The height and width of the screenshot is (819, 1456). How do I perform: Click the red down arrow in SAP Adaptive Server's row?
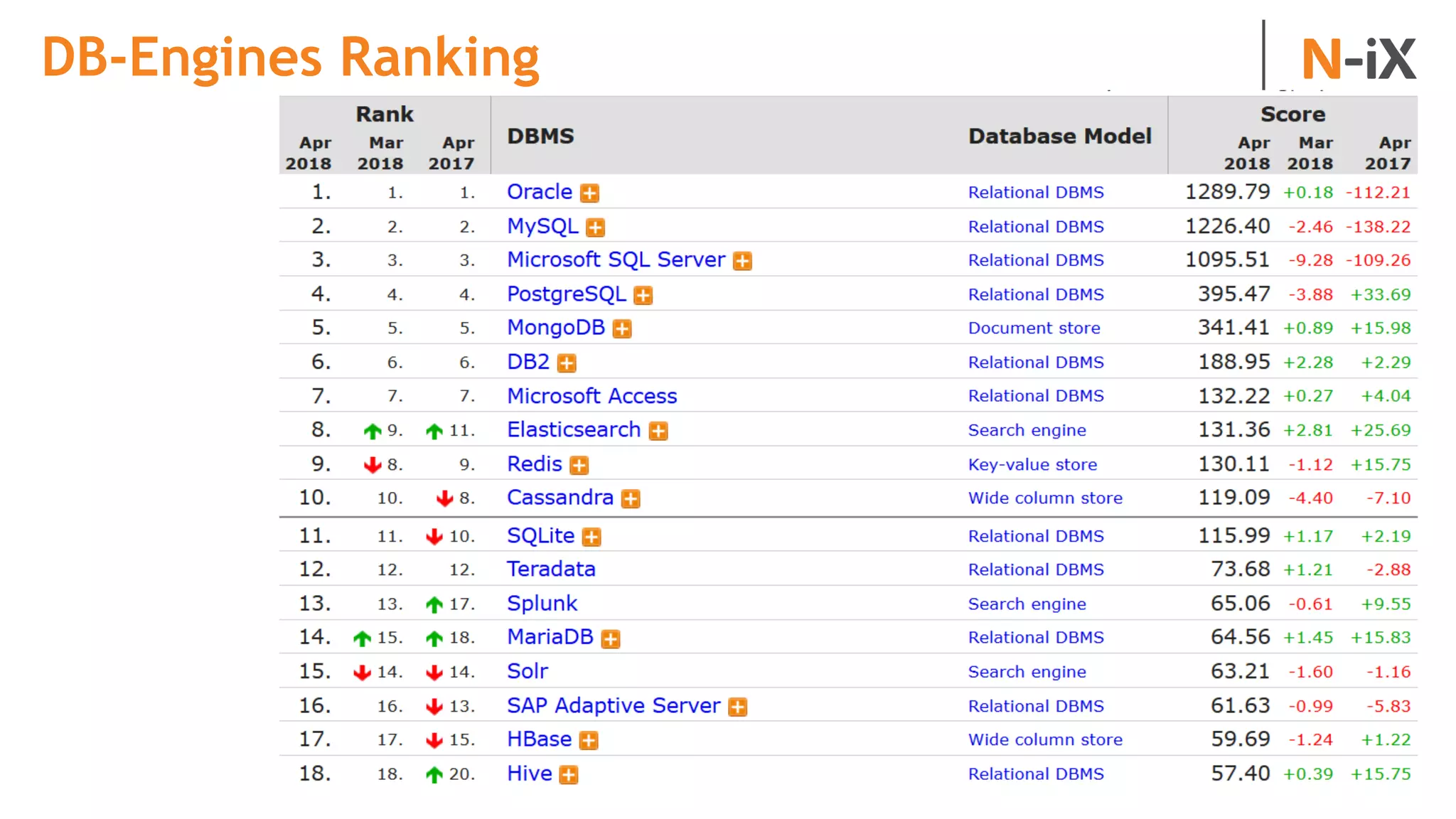[x=434, y=707]
